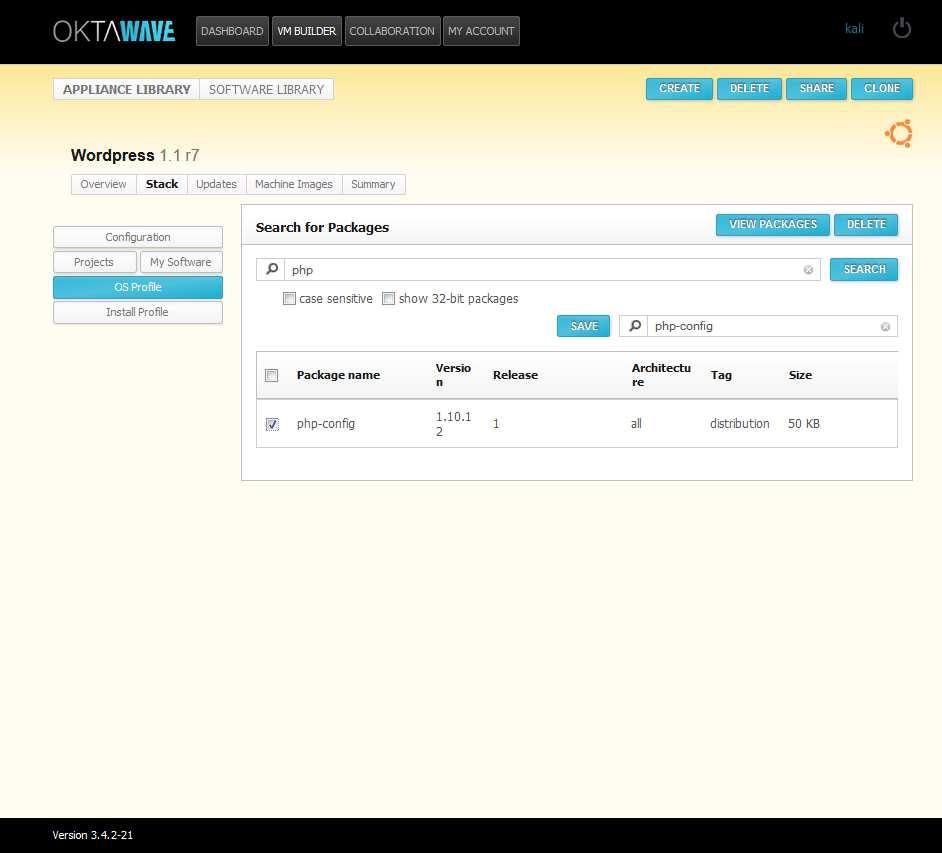This screenshot has height=853, width=942.
Task: Enable show 32-bit packages checkbox
Action: (x=389, y=299)
